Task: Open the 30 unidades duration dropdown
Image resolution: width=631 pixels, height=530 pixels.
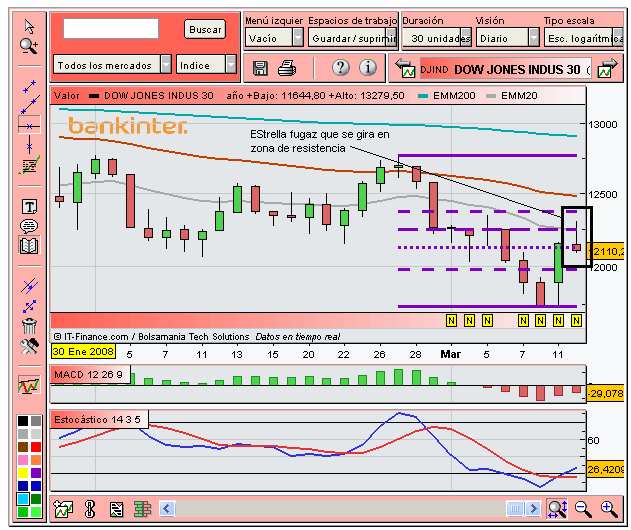Action: click(x=437, y=38)
